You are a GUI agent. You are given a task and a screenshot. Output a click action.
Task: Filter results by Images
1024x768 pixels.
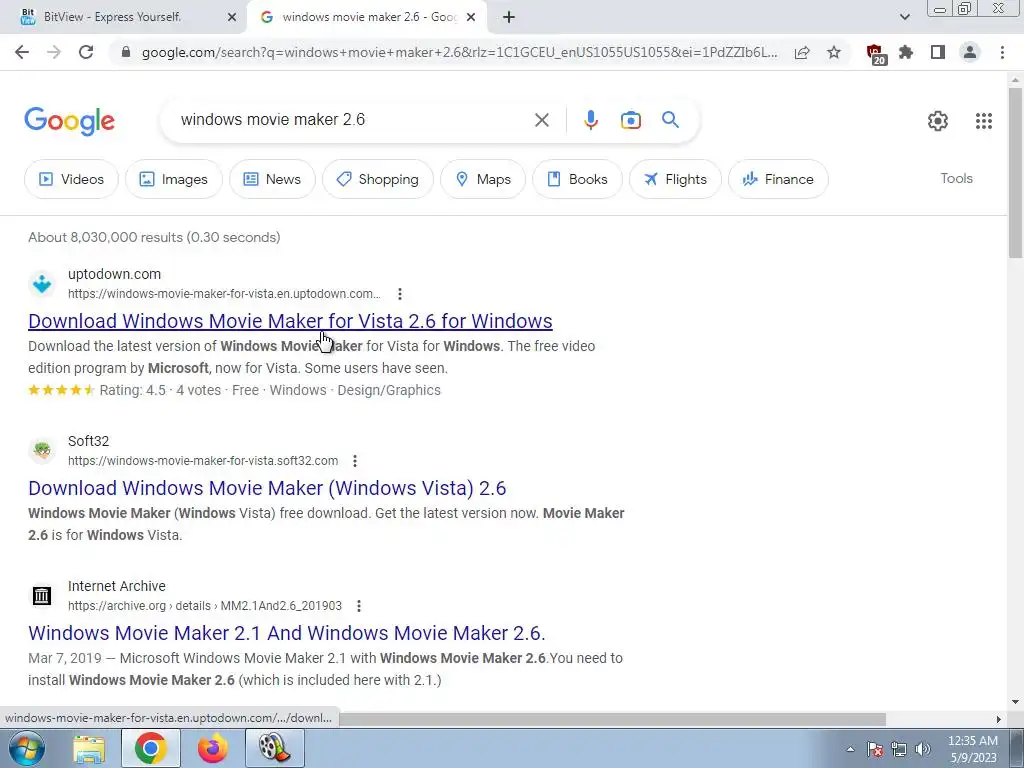click(174, 179)
